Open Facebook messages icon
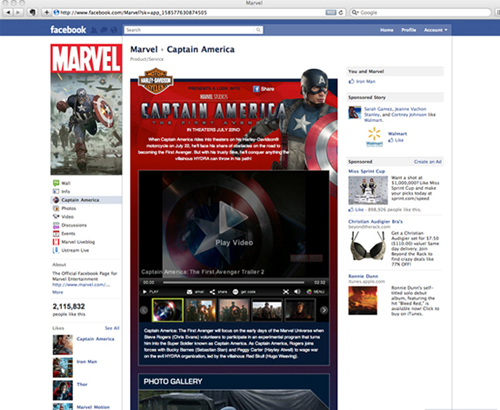Viewport: 500px width, 410px height. (x=104, y=30)
